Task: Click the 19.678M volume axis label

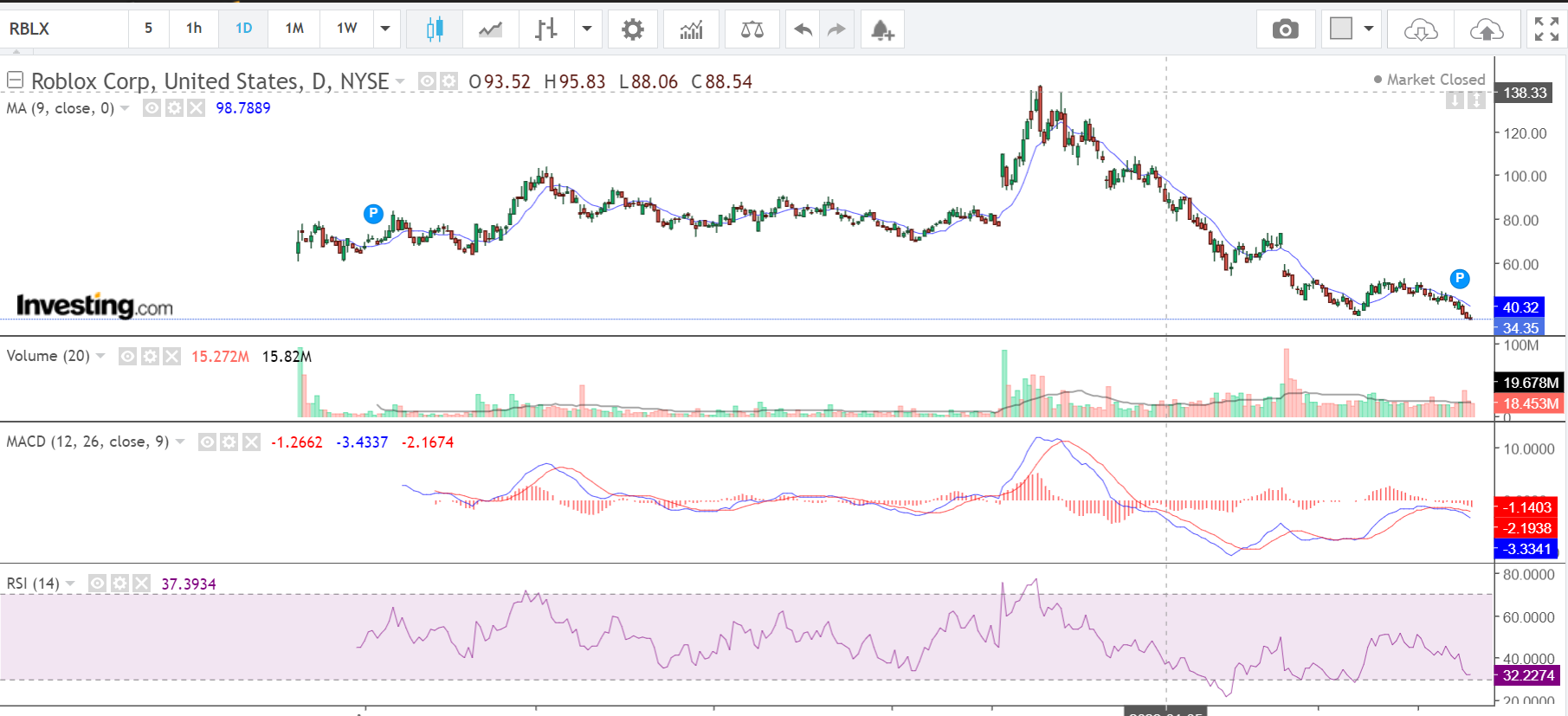Action: pos(1531,383)
